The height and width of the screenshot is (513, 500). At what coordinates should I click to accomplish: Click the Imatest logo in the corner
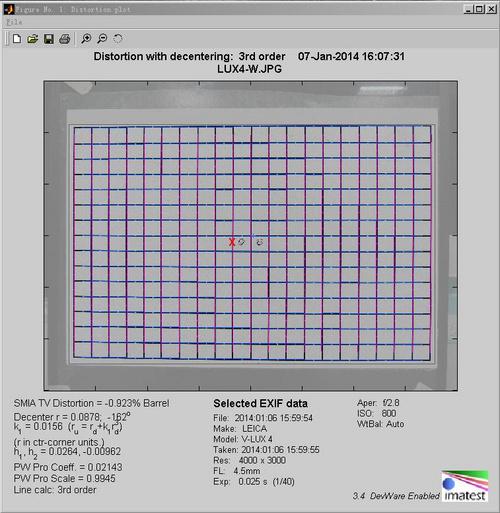[465, 486]
